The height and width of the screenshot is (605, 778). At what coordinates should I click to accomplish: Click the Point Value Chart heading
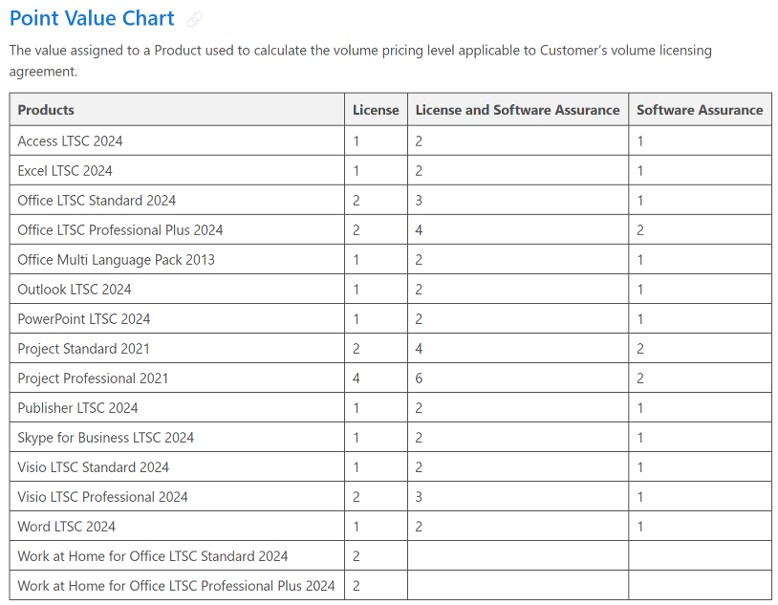[92, 19]
